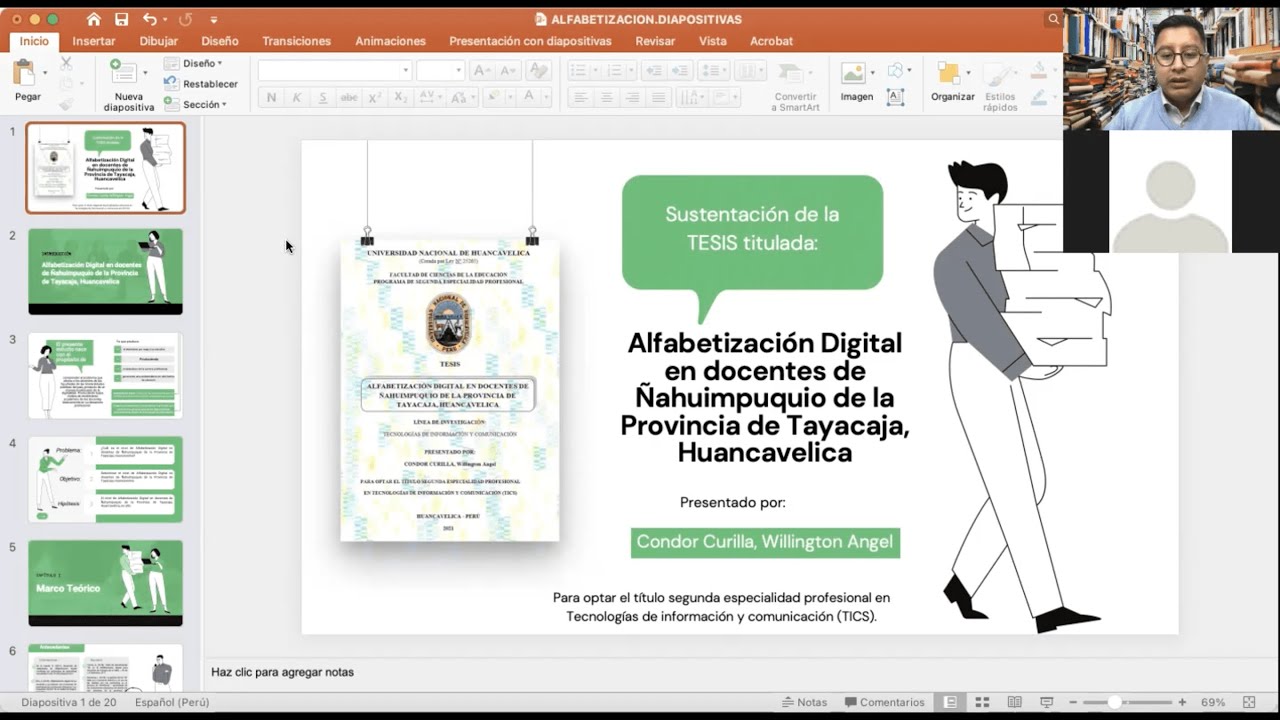Viewport: 1280px width, 720px height.
Task: Open the Sección dropdown
Action: tap(196, 104)
